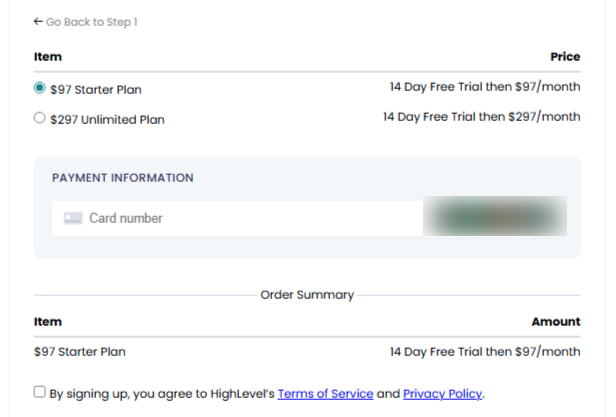Click the back arrow icon
Image resolution: width=616 pixels, height=417 pixels.
38,22
